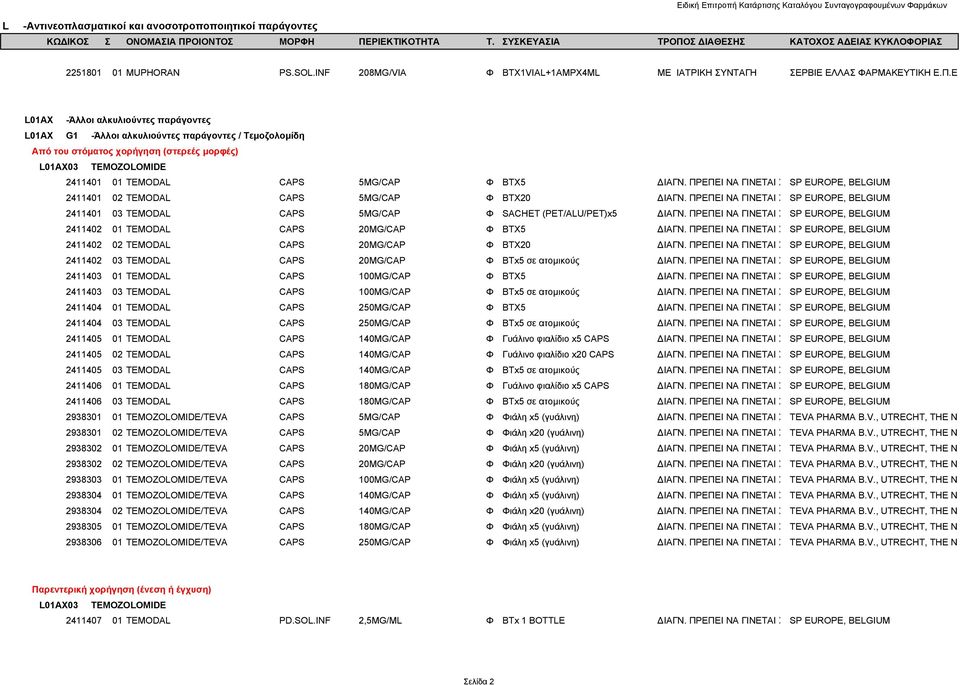Click 100MG/CAP in the TEMOZOLOMIDE/TEVA row
This screenshot has height=685, width=960.
click(x=384, y=480)
